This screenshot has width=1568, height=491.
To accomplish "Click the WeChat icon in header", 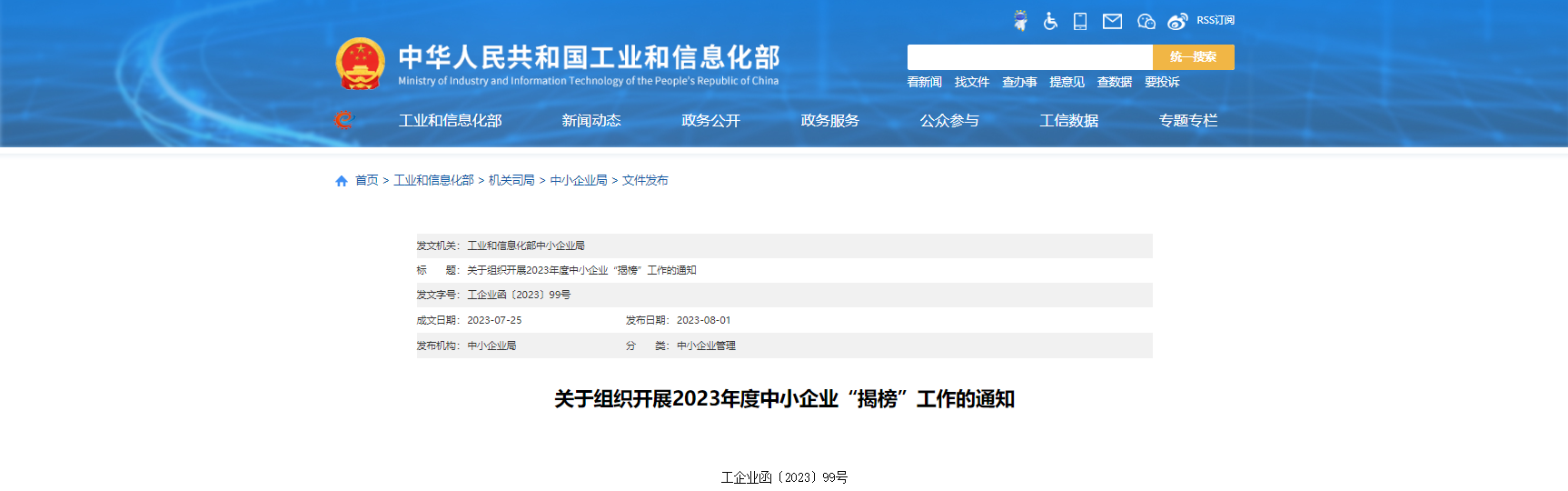I will pos(1146,21).
